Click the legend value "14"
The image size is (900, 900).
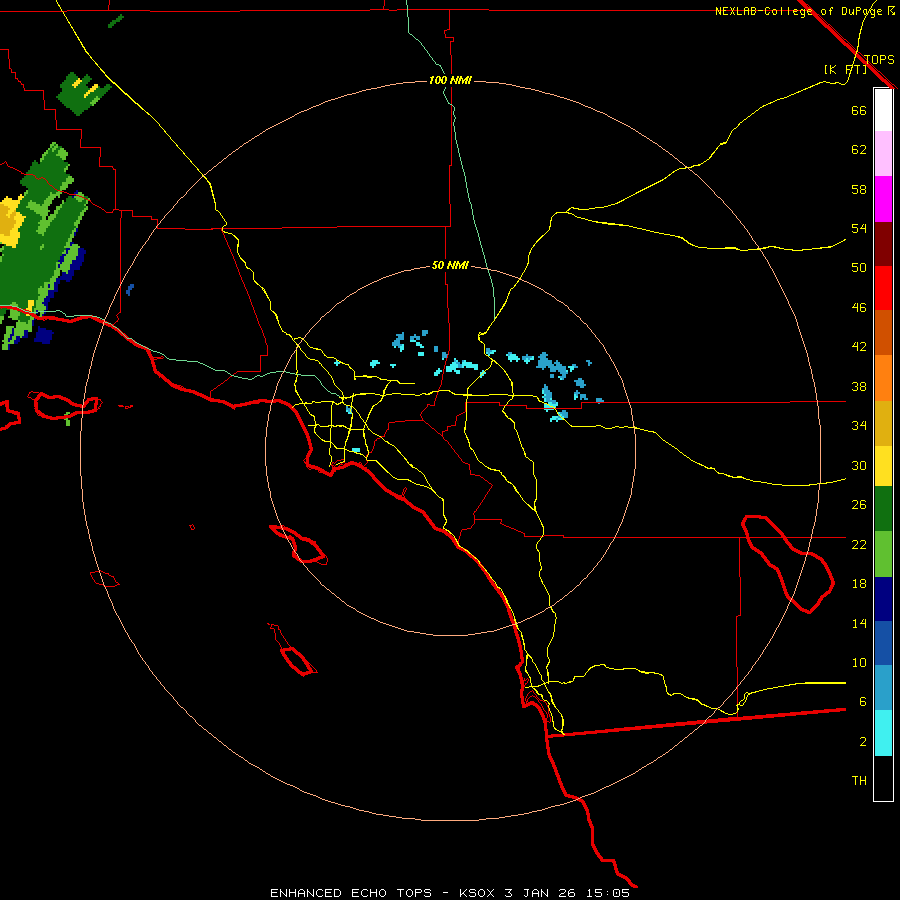tap(859, 623)
